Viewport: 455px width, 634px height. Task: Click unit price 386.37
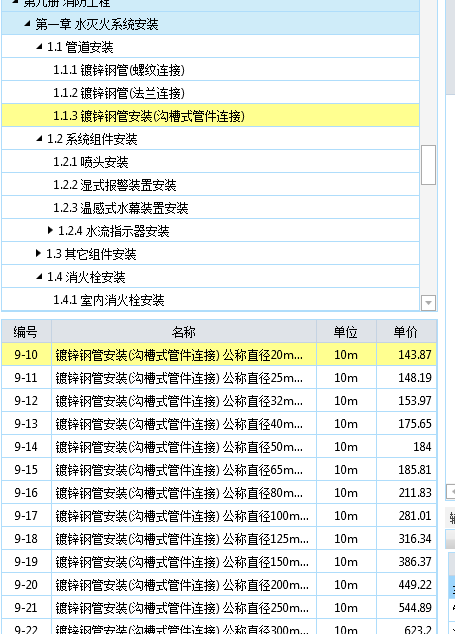tap(406, 562)
